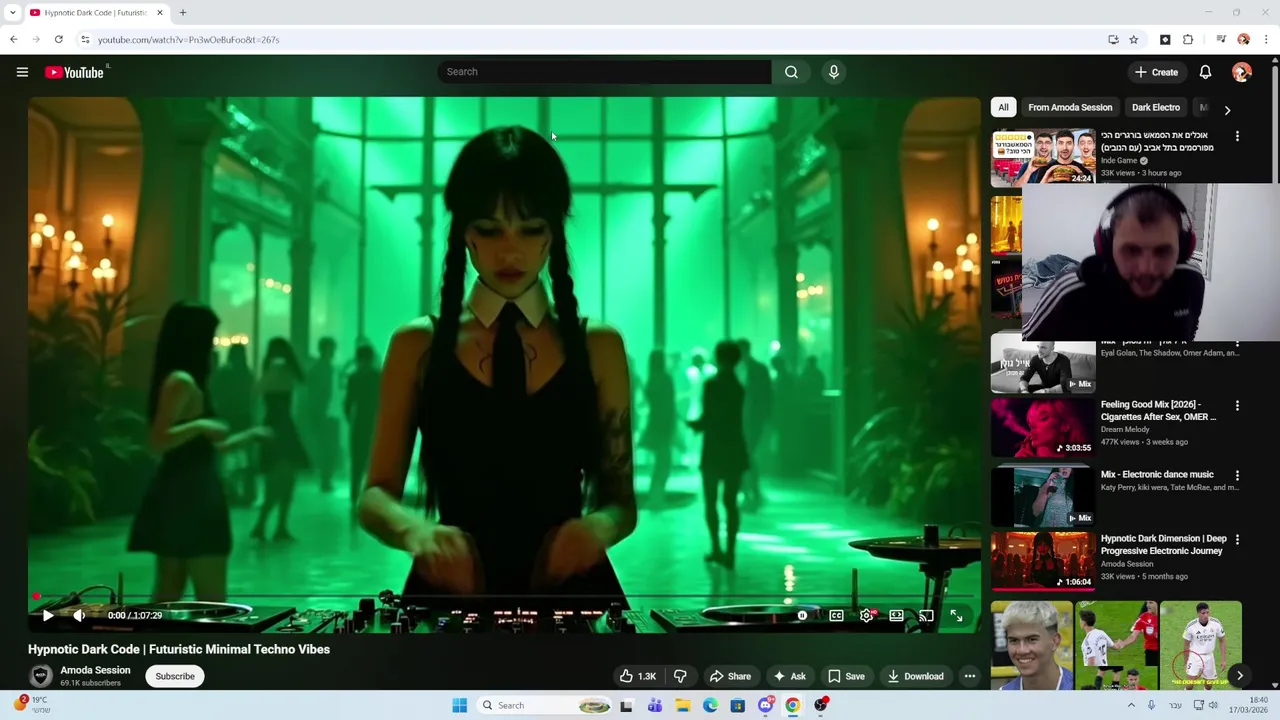This screenshot has width=1280, height=720.
Task: Reload the YouTube page
Action: pos(59,40)
